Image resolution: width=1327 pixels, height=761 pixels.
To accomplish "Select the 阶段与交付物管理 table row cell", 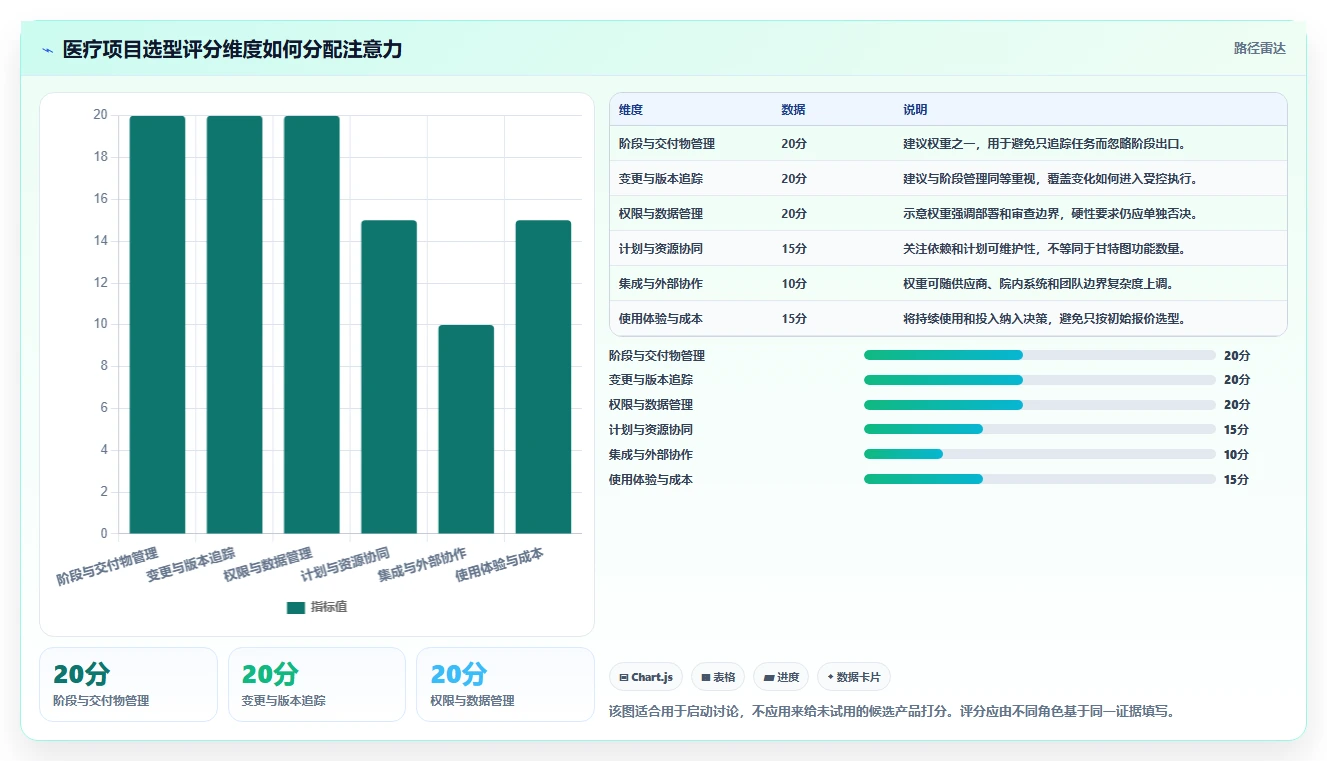I will pos(667,144).
